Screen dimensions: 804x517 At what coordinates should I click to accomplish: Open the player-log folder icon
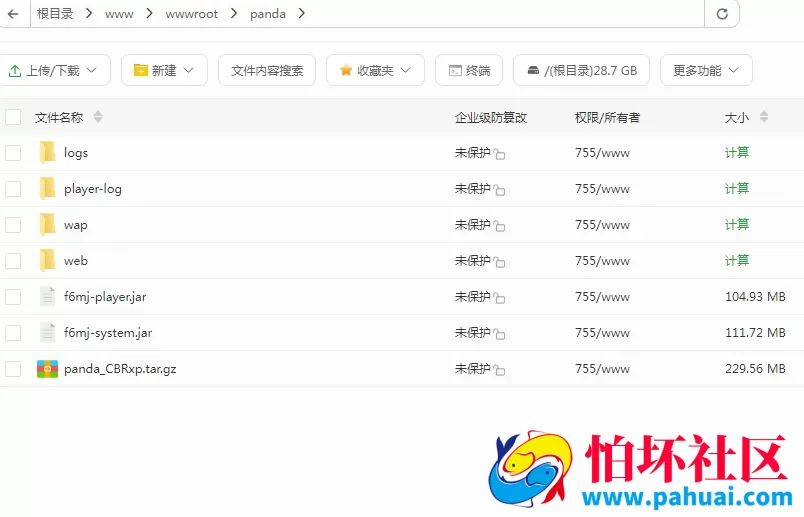pyautogui.click(x=47, y=188)
